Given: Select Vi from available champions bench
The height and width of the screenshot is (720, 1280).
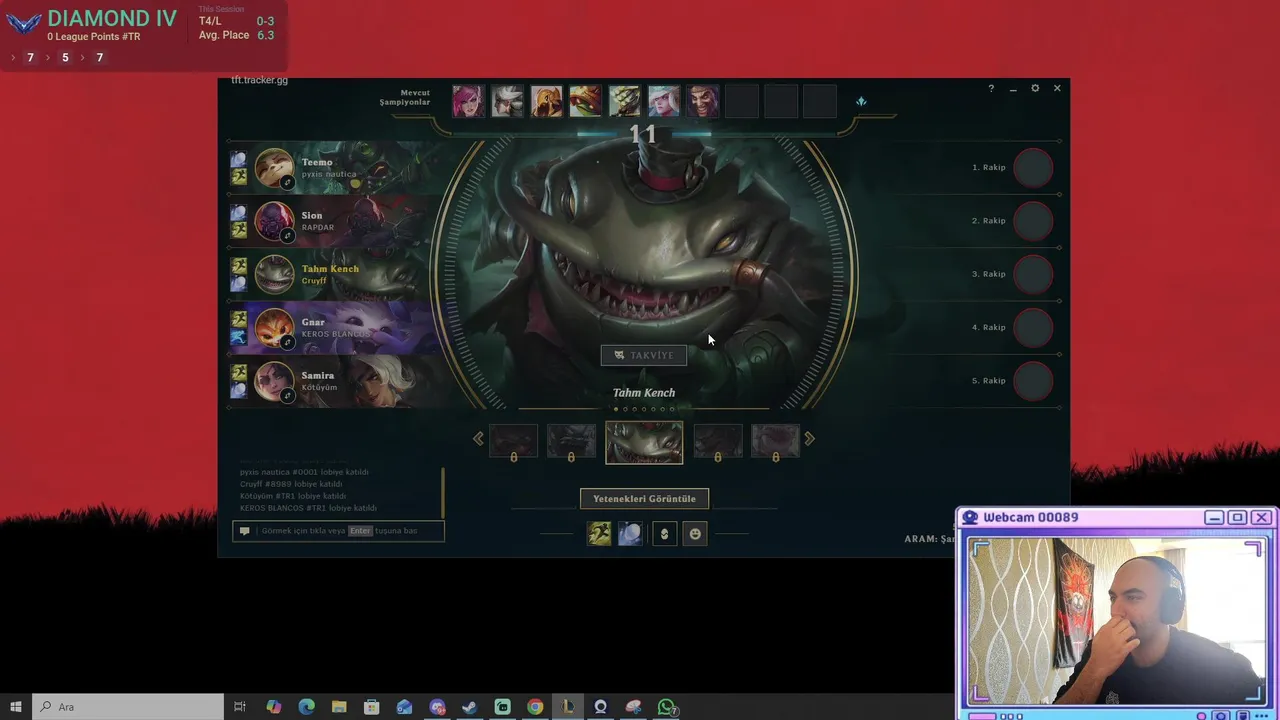Looking at the screenshot, I should pos(468,101).
